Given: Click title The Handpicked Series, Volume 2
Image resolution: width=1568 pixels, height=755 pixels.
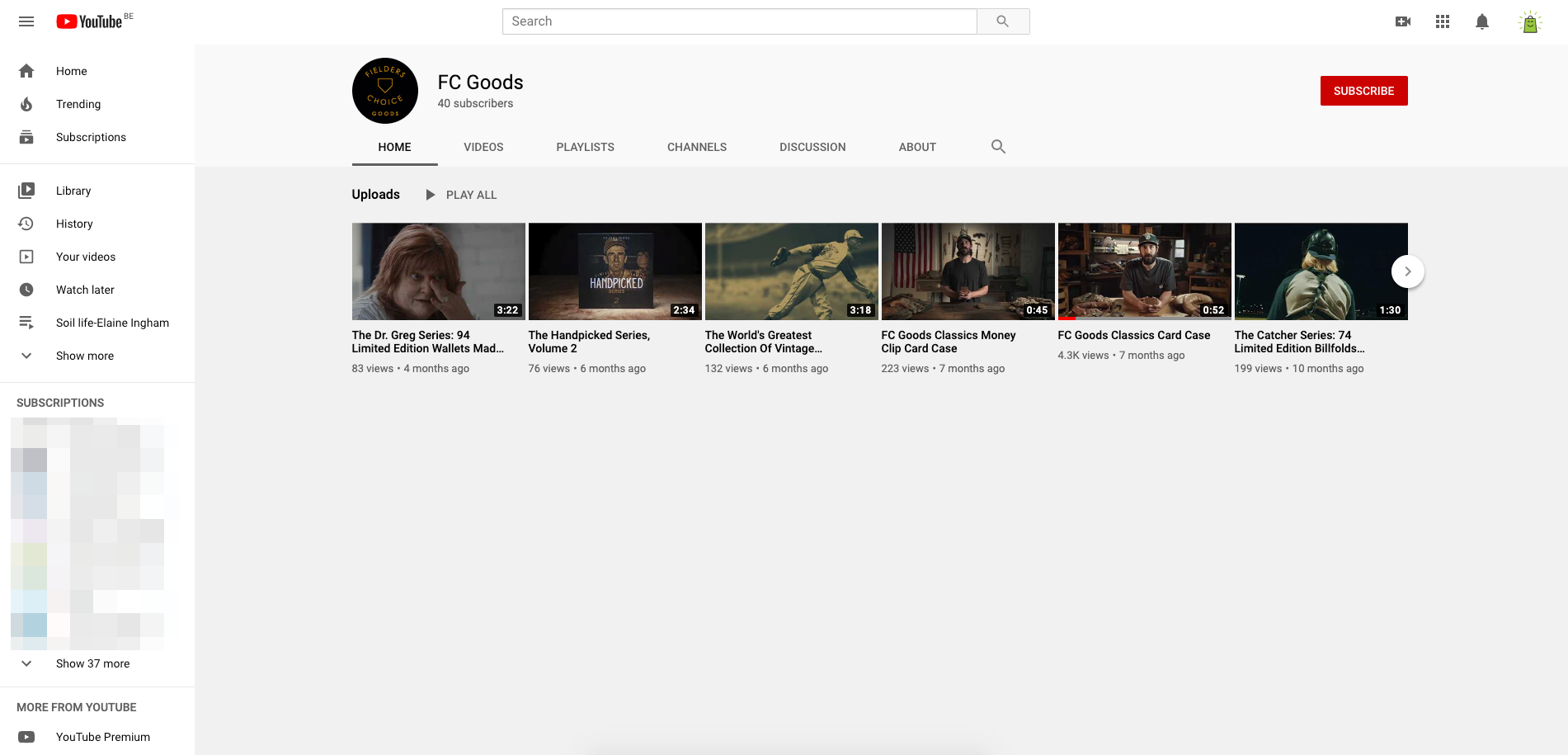Looking at the screenshot, I should [x=589, y=342].
